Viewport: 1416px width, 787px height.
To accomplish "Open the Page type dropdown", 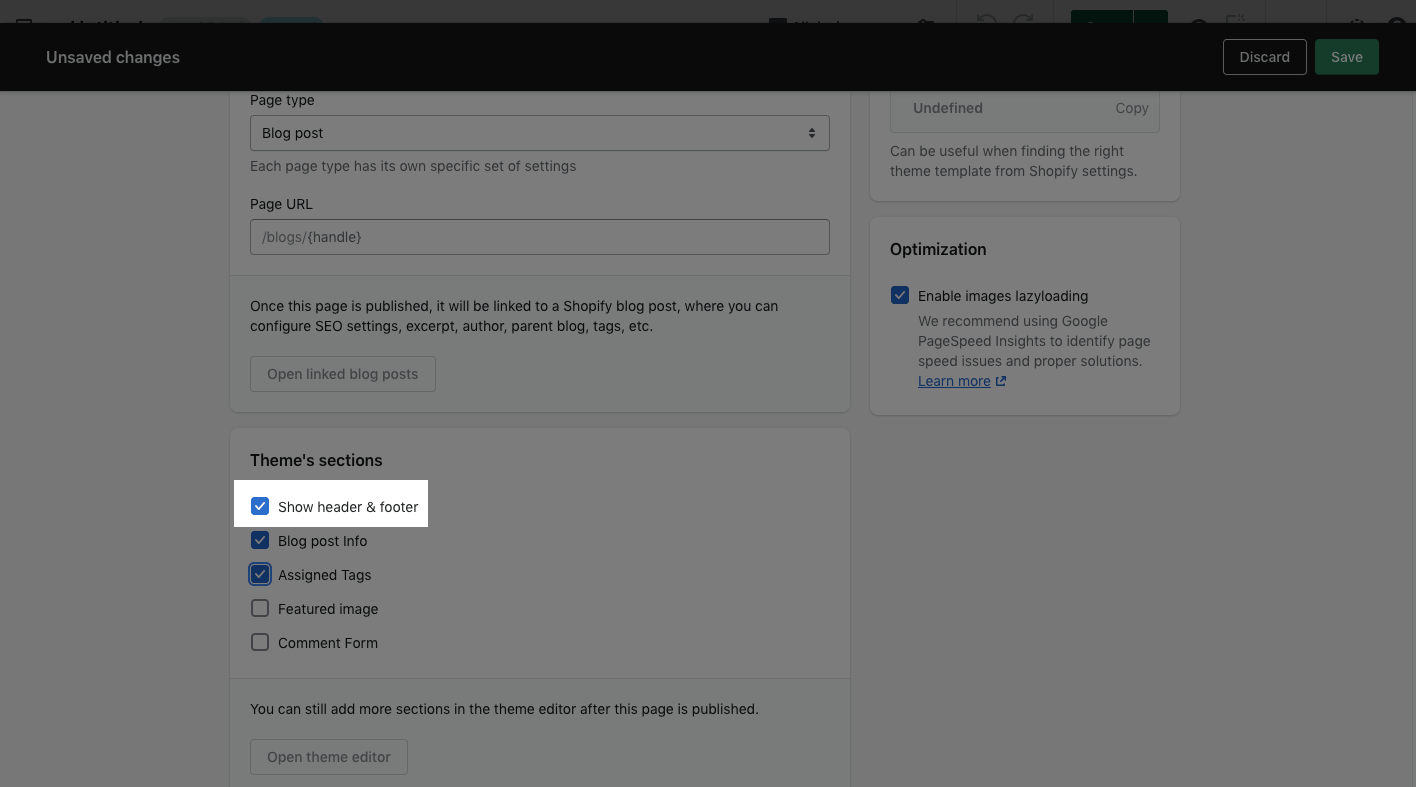I will (539, 133).
